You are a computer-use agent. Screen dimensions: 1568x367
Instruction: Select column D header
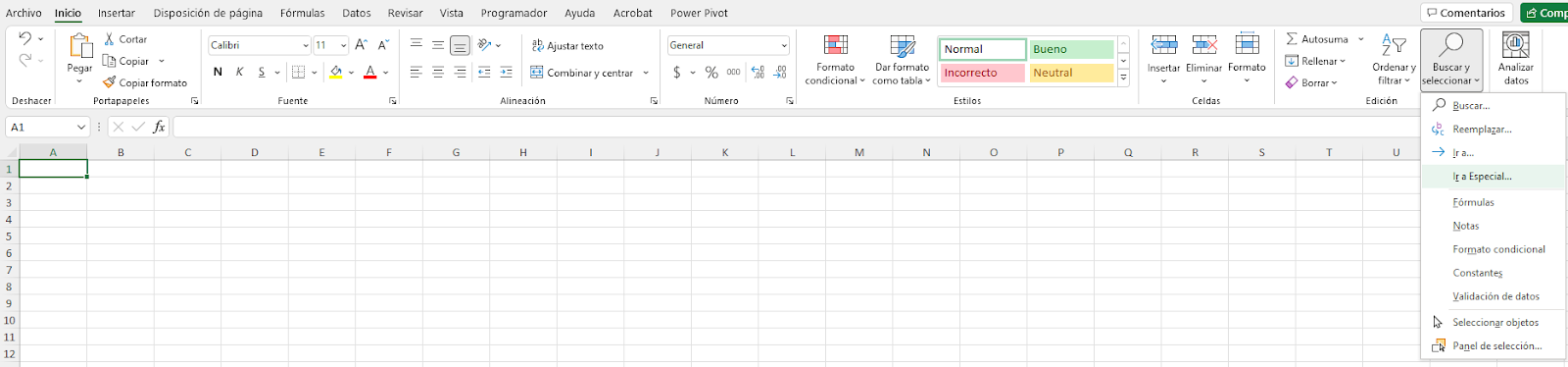point(255,152)
